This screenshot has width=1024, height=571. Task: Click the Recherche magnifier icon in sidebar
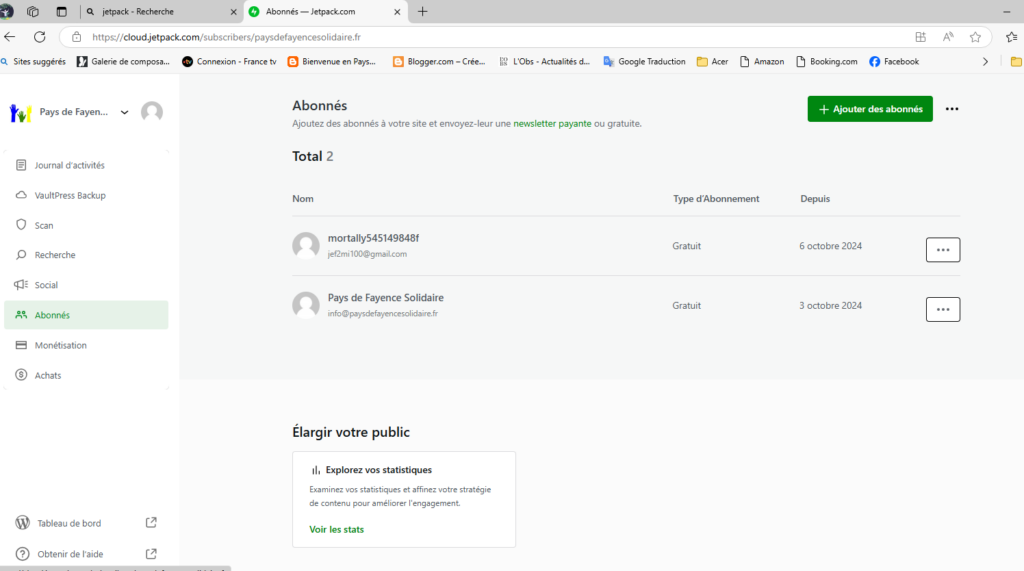[21, 255]
